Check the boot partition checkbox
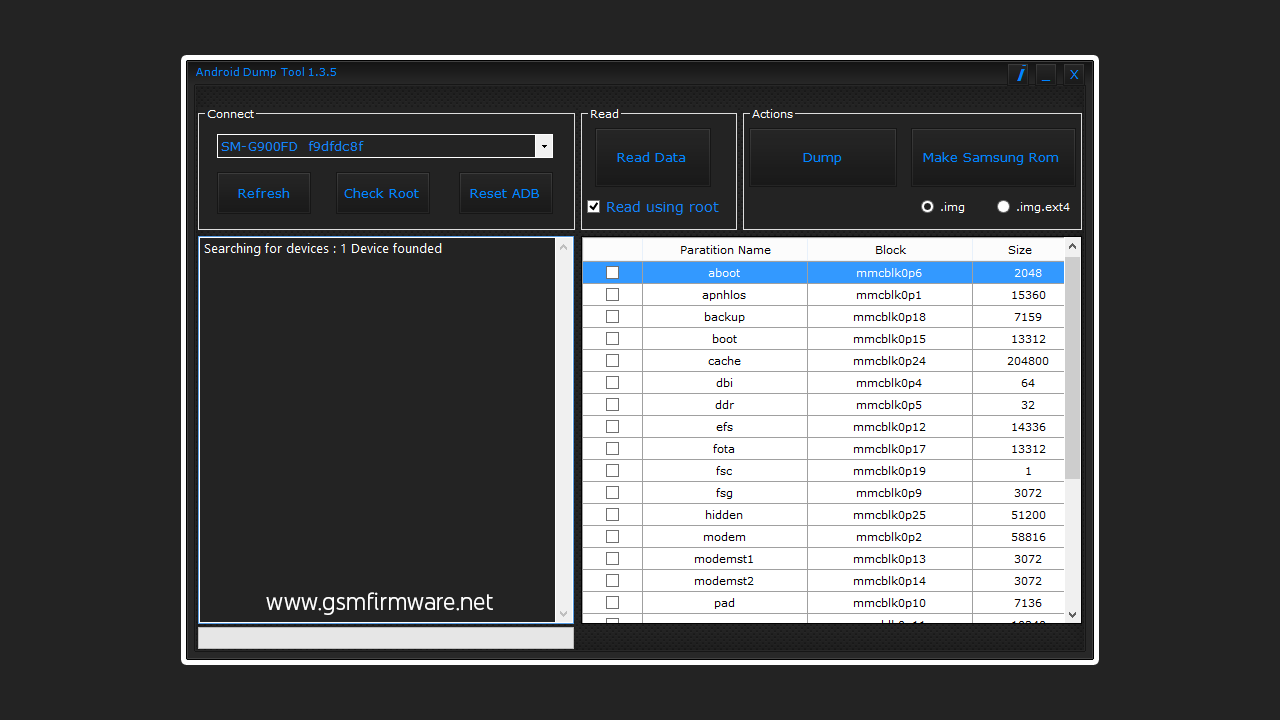 coord(612,338)
